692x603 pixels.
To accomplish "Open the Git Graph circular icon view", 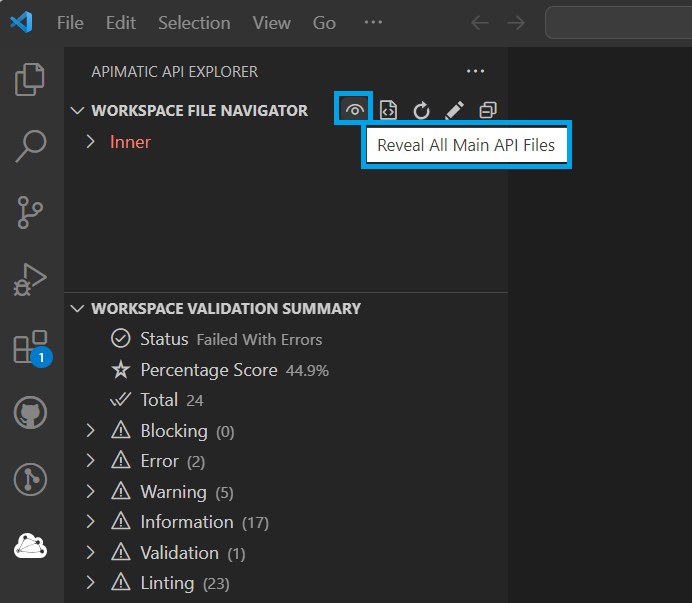I will (x=30, y=479).
